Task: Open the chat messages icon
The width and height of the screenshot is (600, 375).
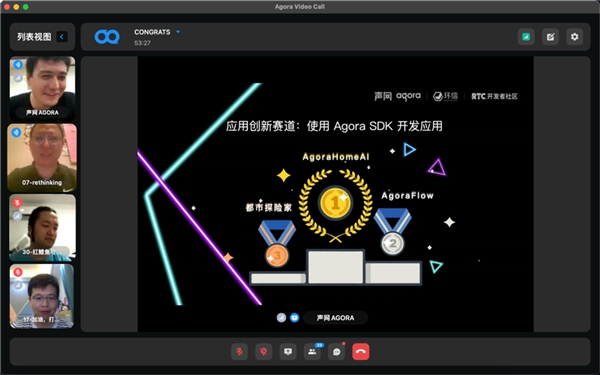Action: 337,352
